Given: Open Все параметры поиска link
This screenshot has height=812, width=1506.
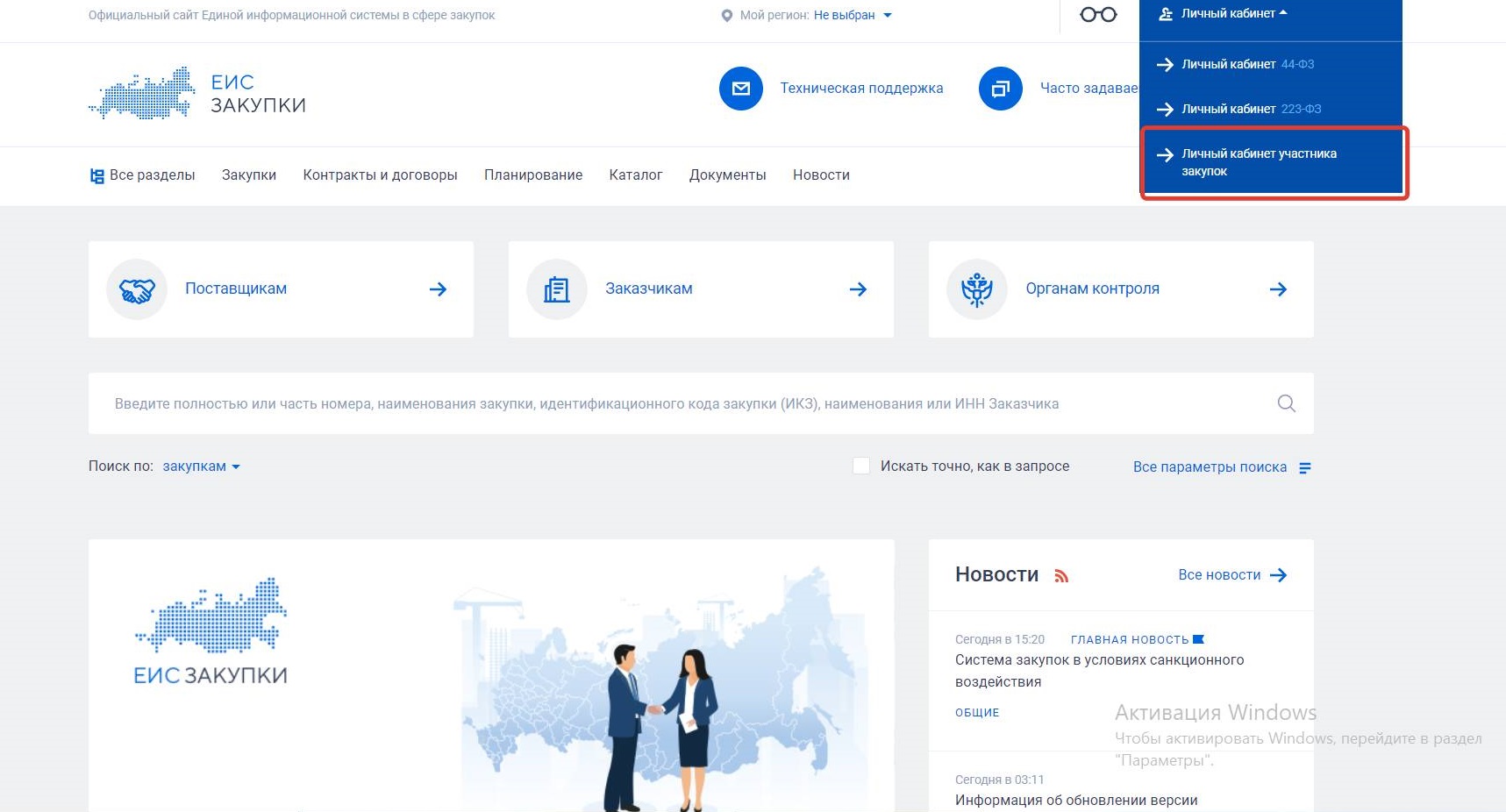Looking at the screenshot, I should click(1210, 467).
